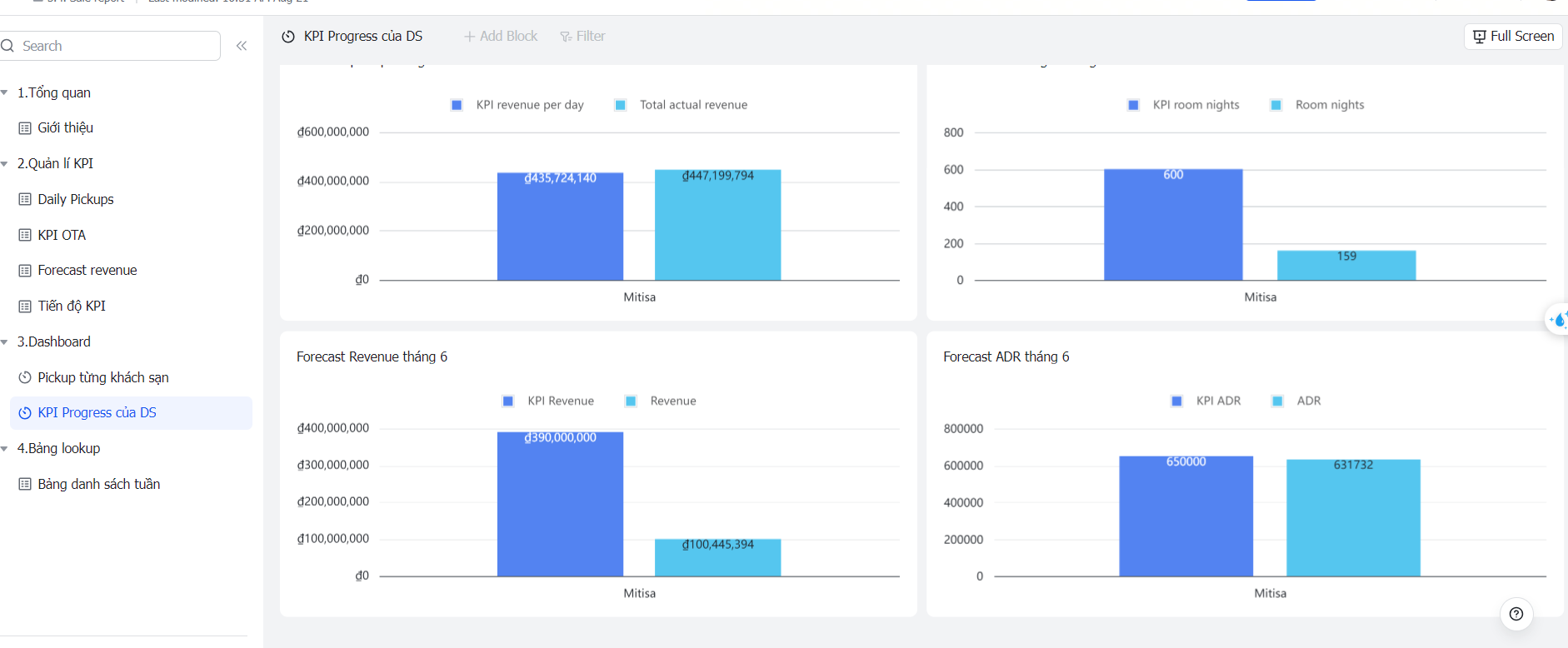Click the Forecast ADR tháng 6 title

[1006, 356]
